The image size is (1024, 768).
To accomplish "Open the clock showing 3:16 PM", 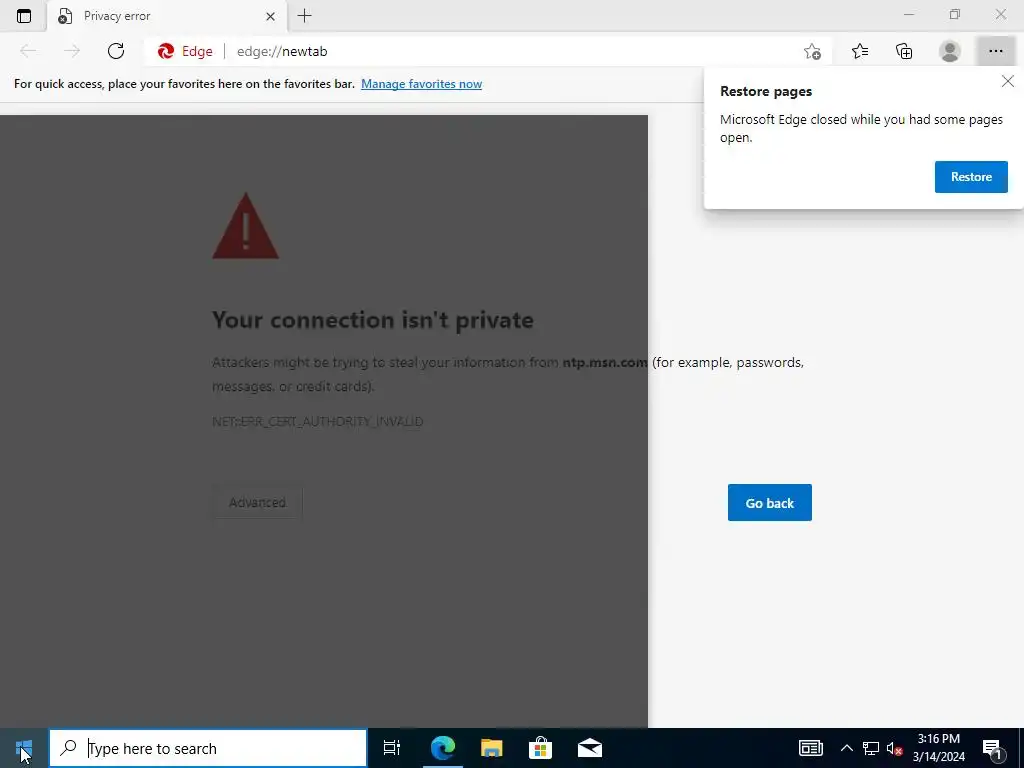I will tap(938, 748).
